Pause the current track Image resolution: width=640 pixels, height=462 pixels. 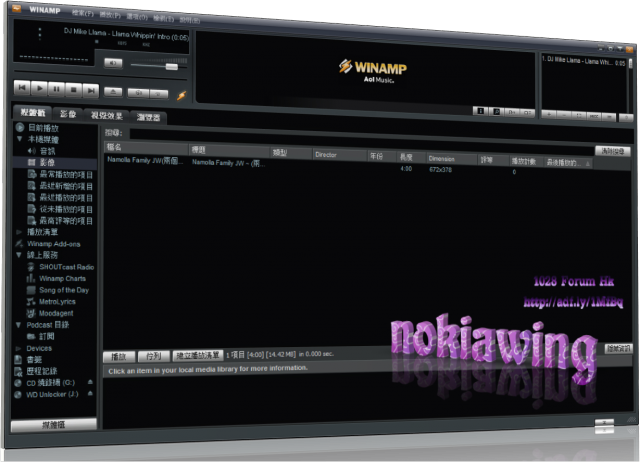[x=56, y=89]
